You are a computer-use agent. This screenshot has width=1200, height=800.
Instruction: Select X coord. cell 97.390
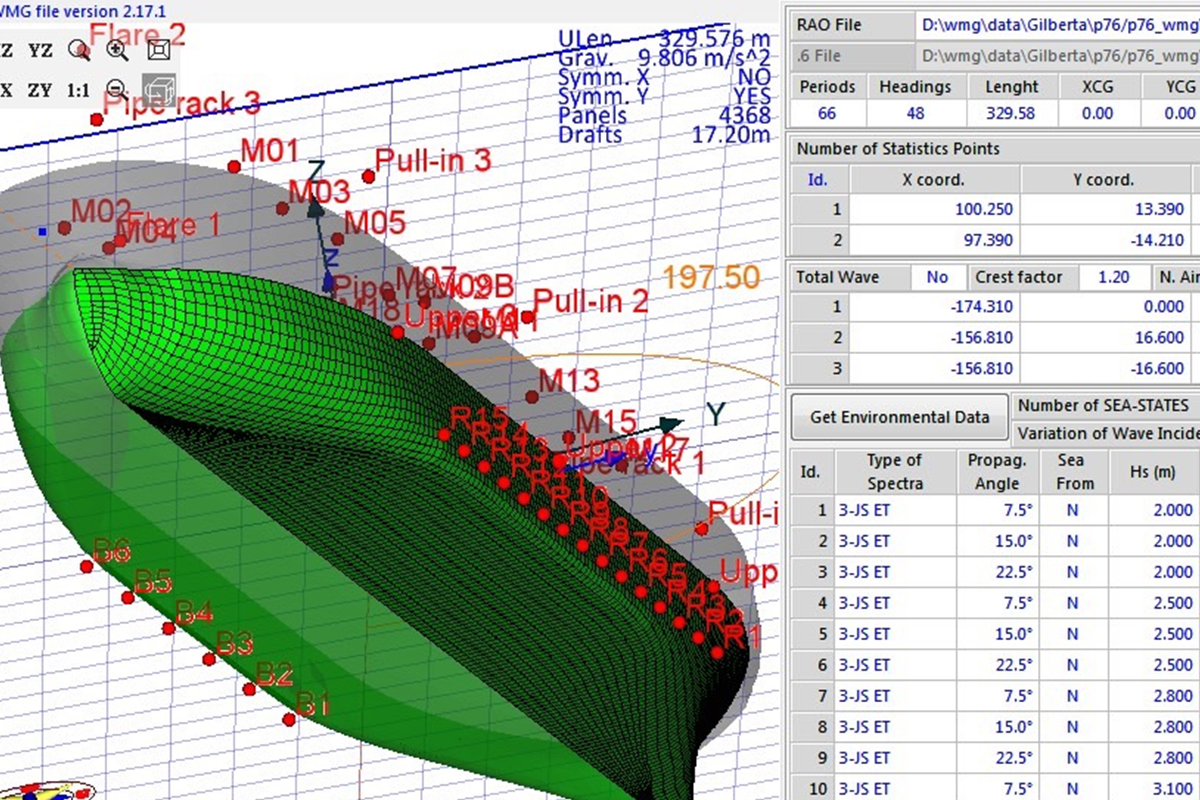(x=936, y=240)
